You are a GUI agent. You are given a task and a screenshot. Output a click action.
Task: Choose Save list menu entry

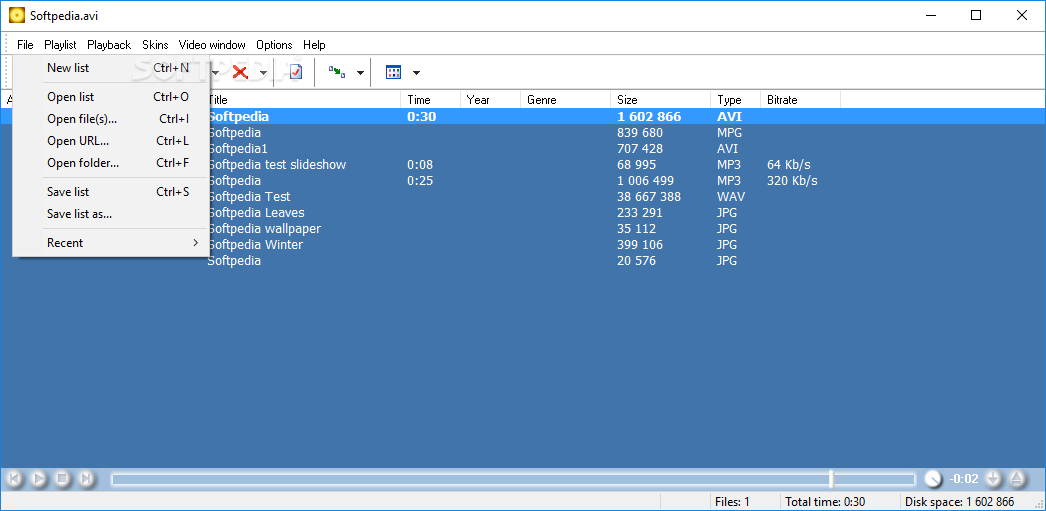pyautogui.click(x=111, y=192)
